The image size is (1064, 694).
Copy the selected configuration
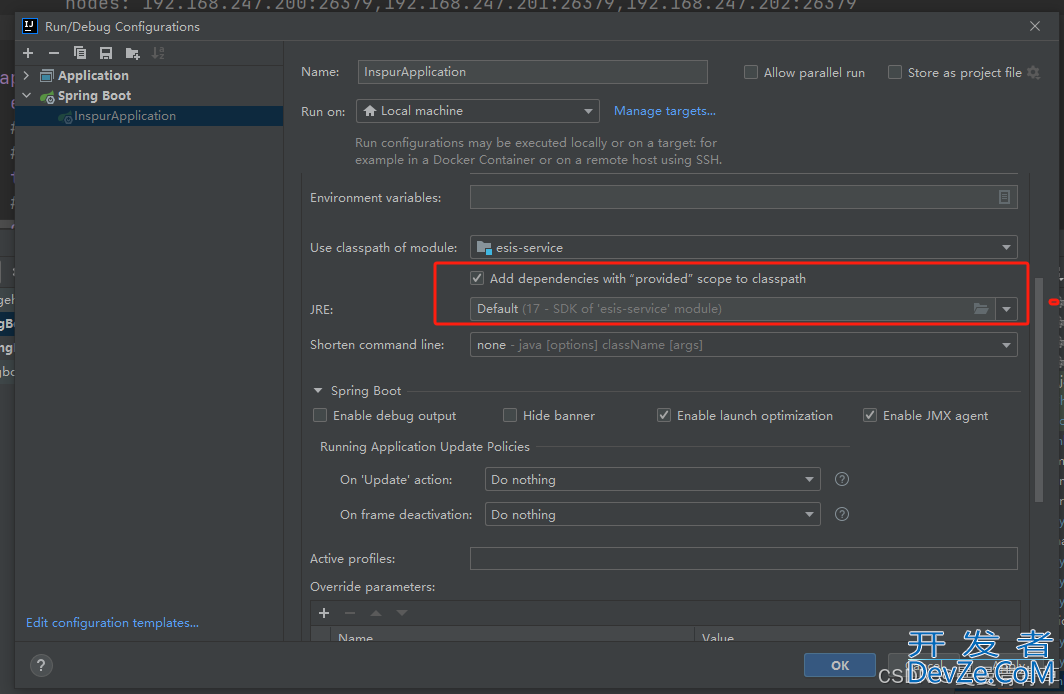click(79, 53)
